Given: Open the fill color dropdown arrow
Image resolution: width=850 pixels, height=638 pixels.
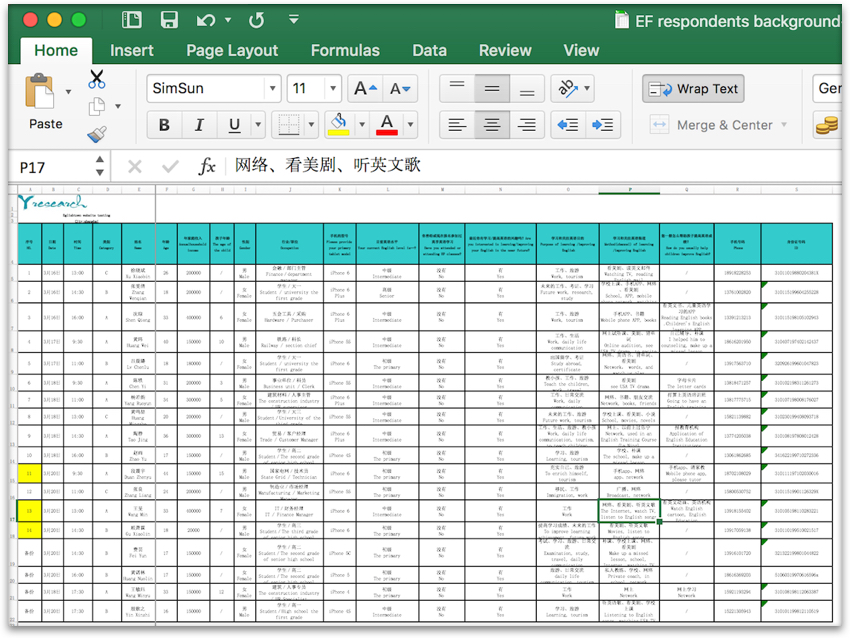Looking at the screenshot, I should (362, 125).
